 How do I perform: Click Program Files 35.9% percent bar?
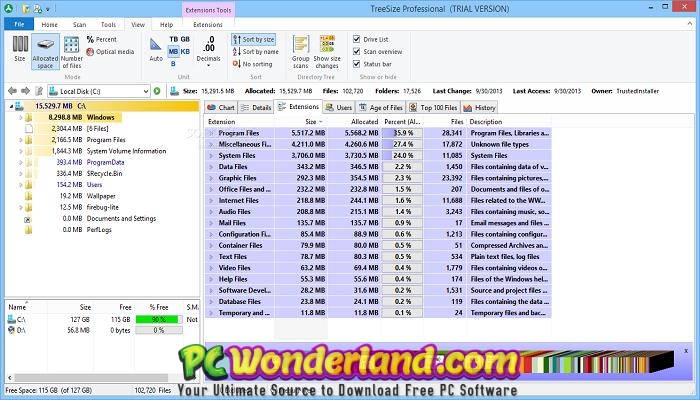[402, 133]
